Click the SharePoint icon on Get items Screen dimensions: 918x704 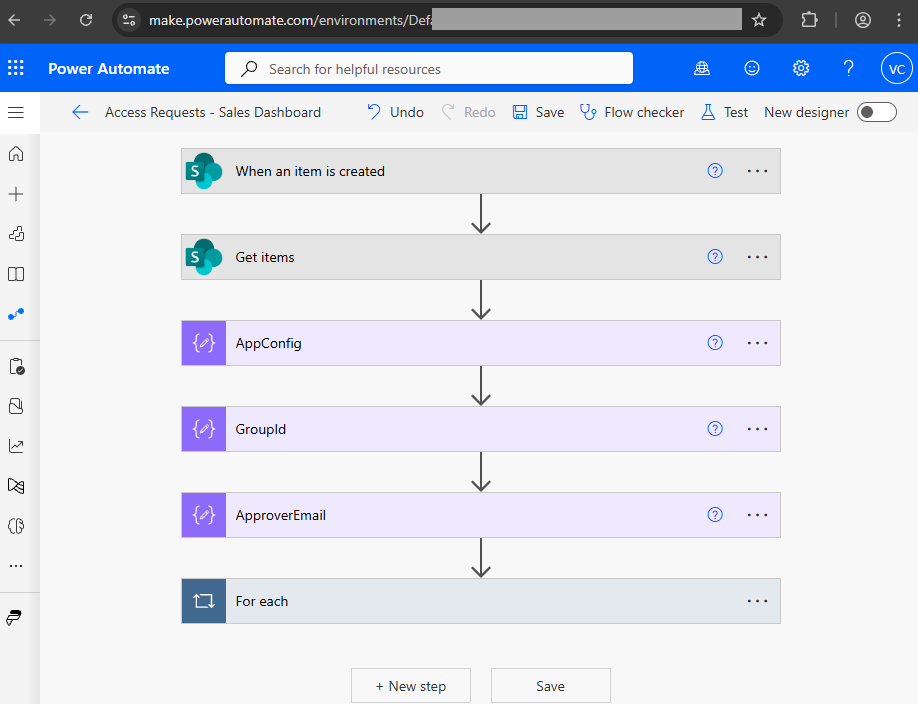204,257
